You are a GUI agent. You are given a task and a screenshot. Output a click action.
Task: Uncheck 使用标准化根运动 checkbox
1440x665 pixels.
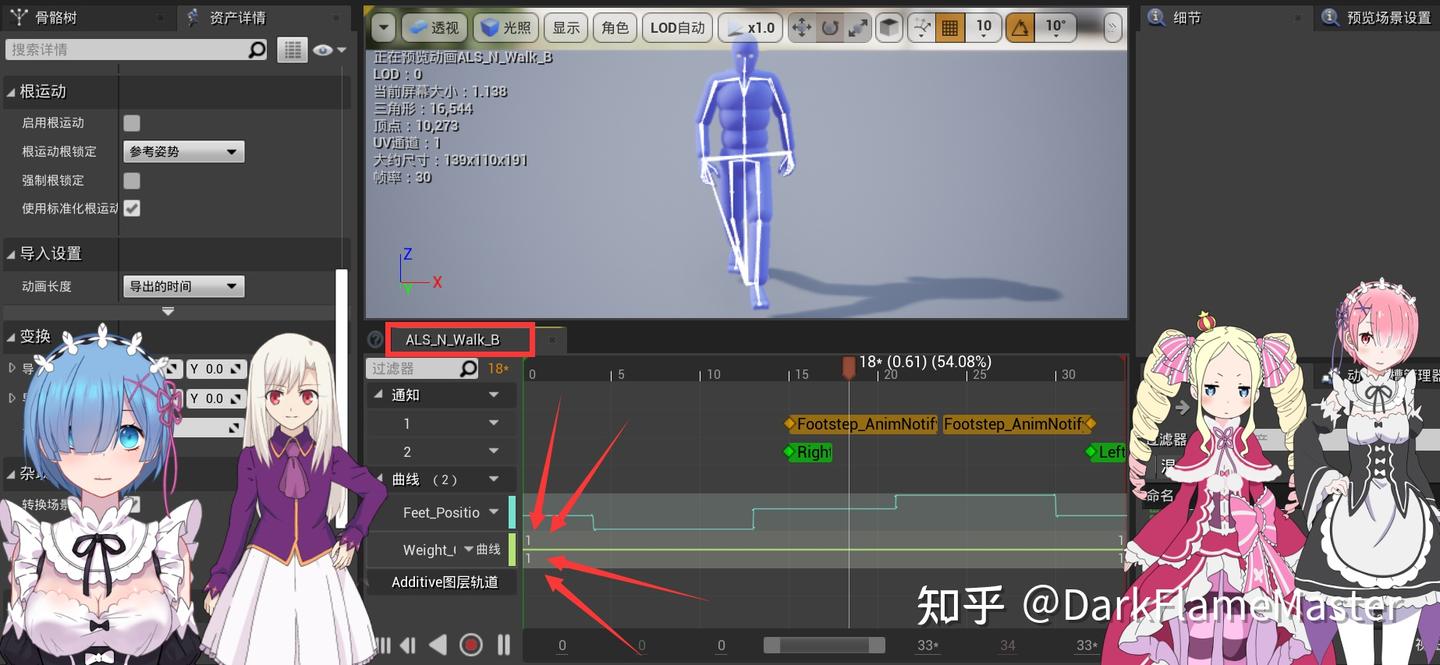(132, 209)
